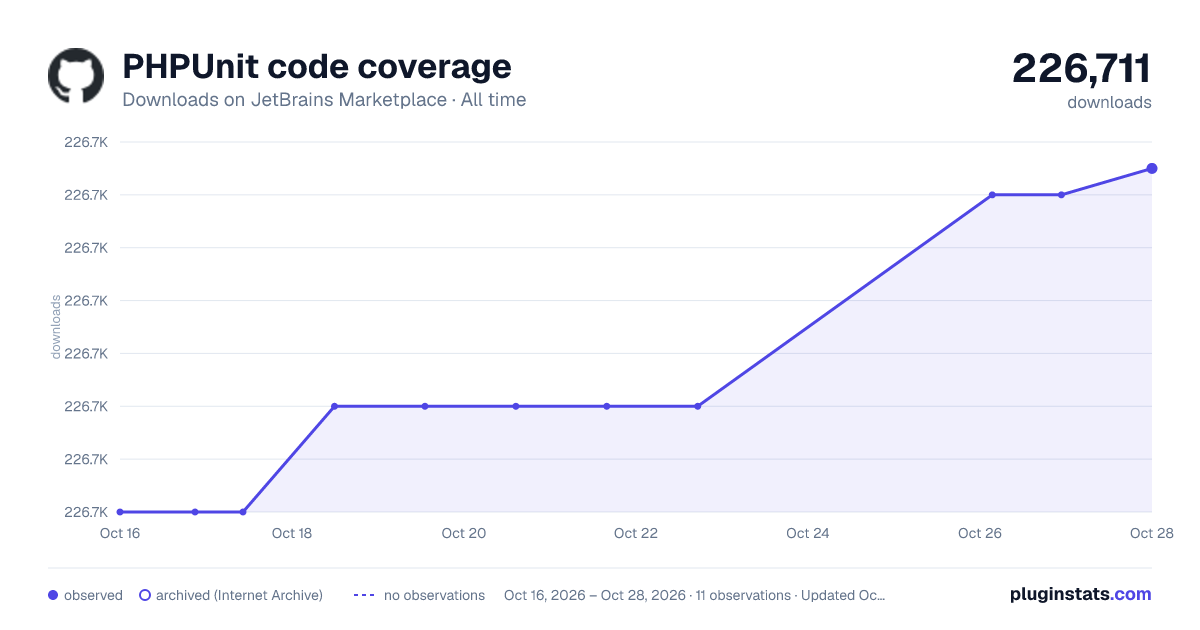Click the Oct 24 axis label
Screen dimensions: 1200x630
pyautogui.click(x=808, y=533)
